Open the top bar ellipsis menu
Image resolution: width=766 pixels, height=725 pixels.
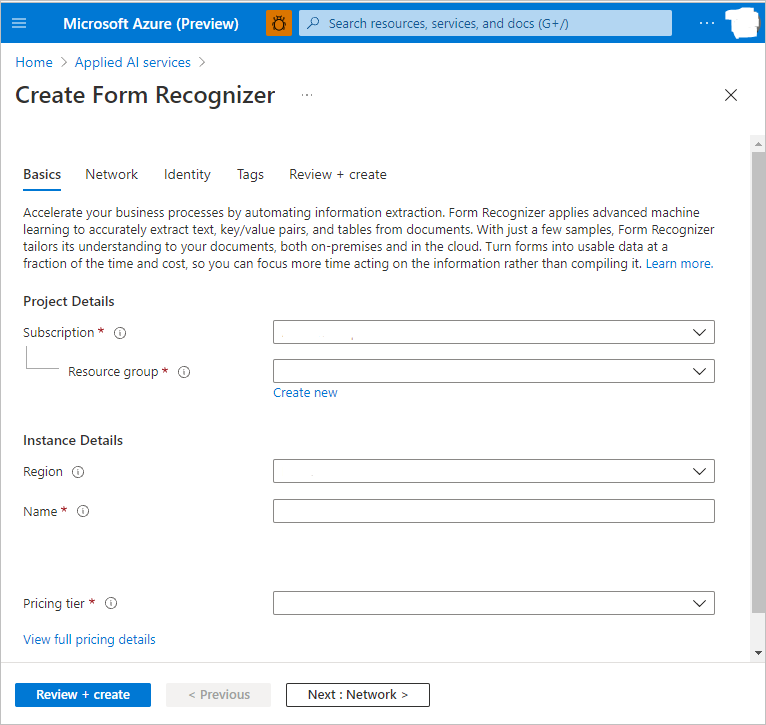(707, 23)
